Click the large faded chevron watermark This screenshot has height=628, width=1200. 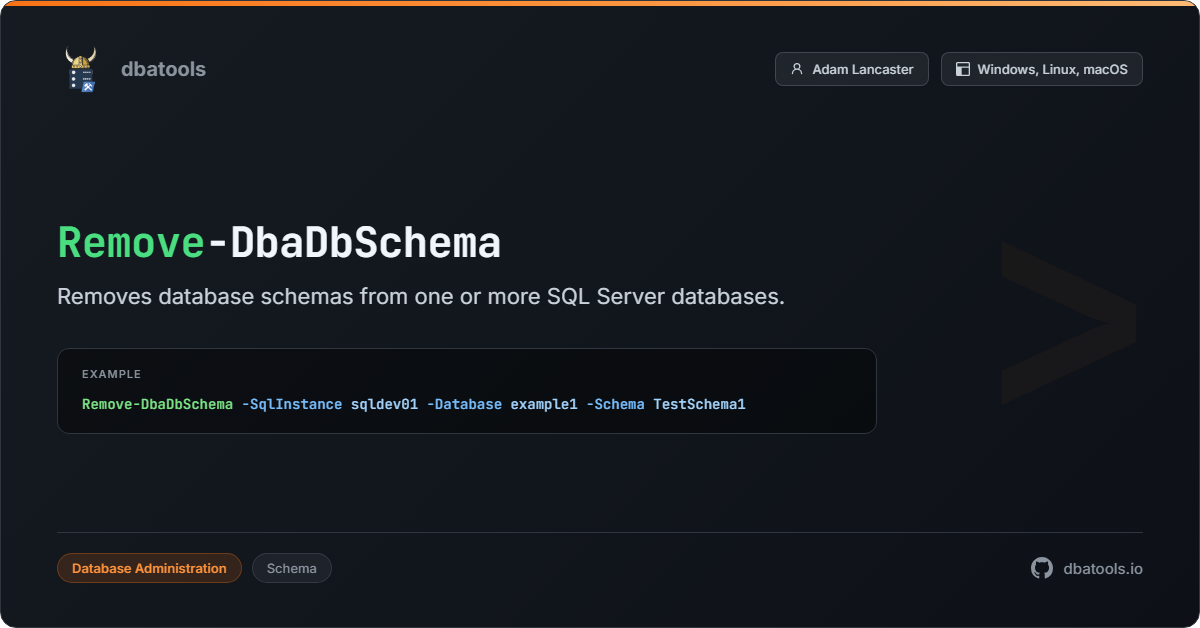point(1068,322)
